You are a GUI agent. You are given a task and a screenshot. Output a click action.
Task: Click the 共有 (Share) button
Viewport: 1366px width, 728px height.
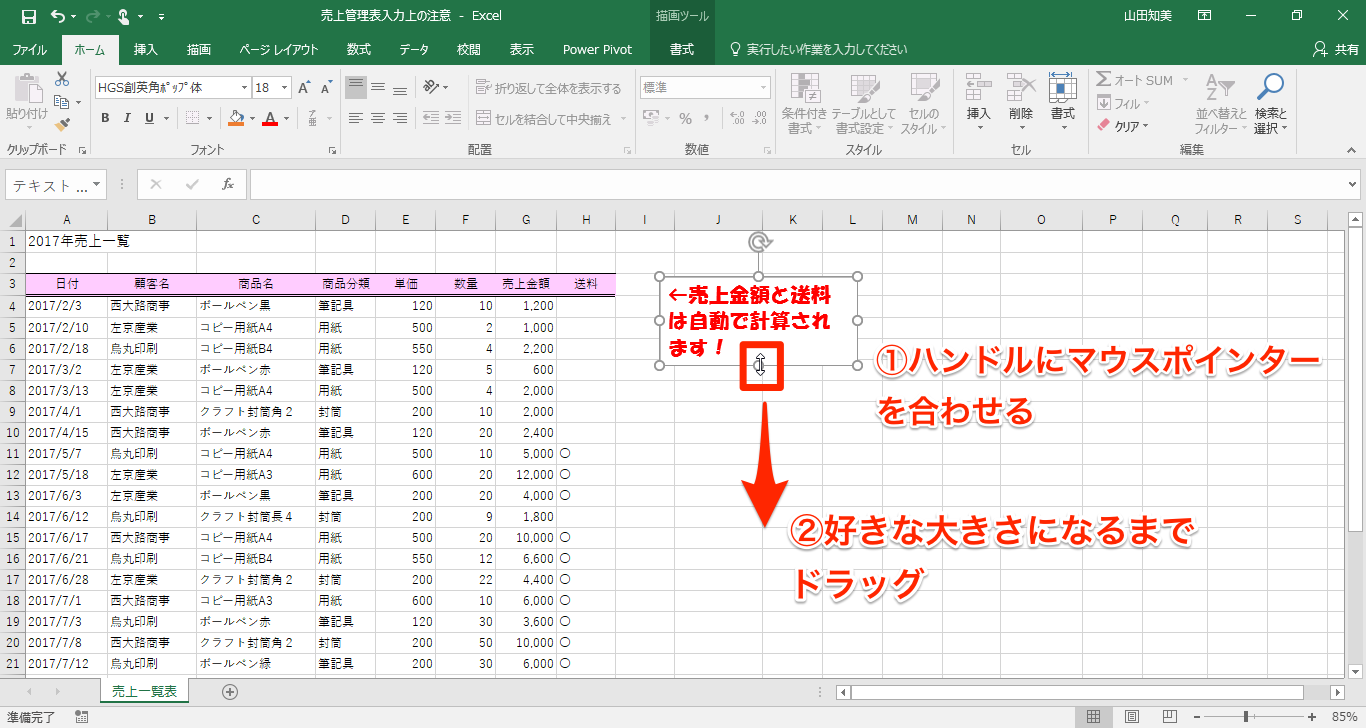coord(1335,49)
